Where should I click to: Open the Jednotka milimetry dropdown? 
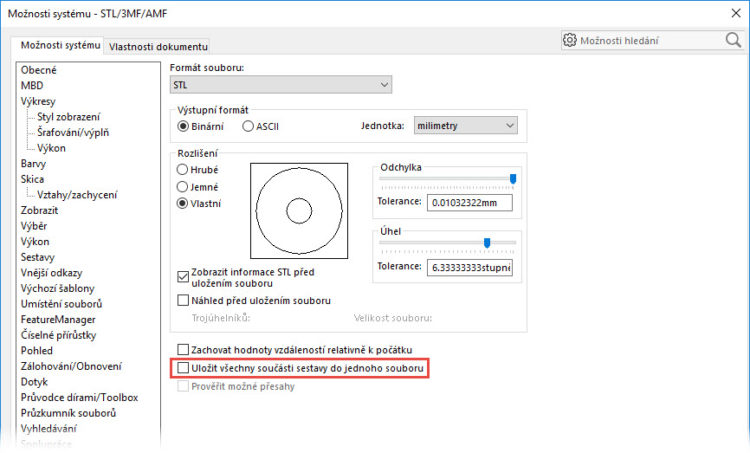(x=465, y=126)
